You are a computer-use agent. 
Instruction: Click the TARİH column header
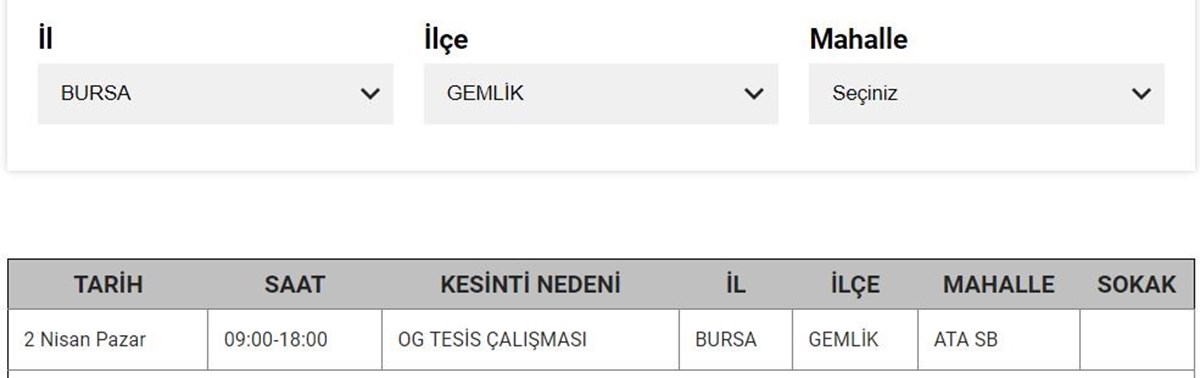(108, 285)
